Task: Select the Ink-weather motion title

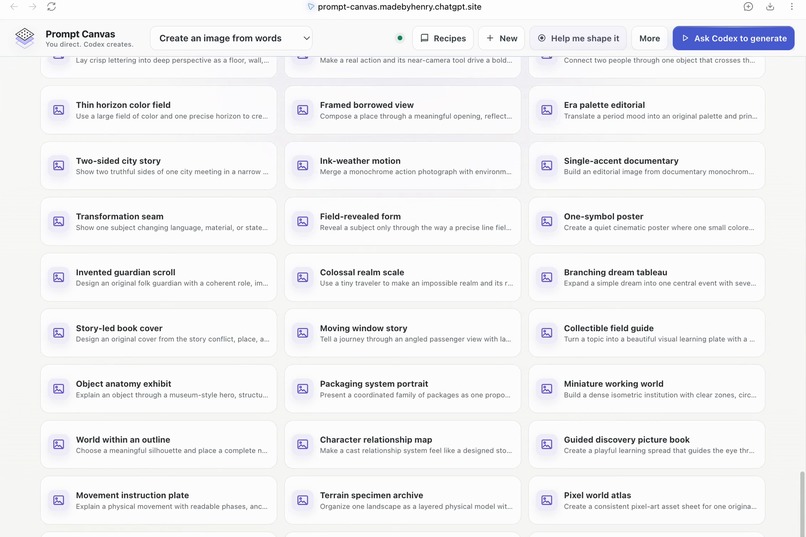Action: (x=360, y=161)
